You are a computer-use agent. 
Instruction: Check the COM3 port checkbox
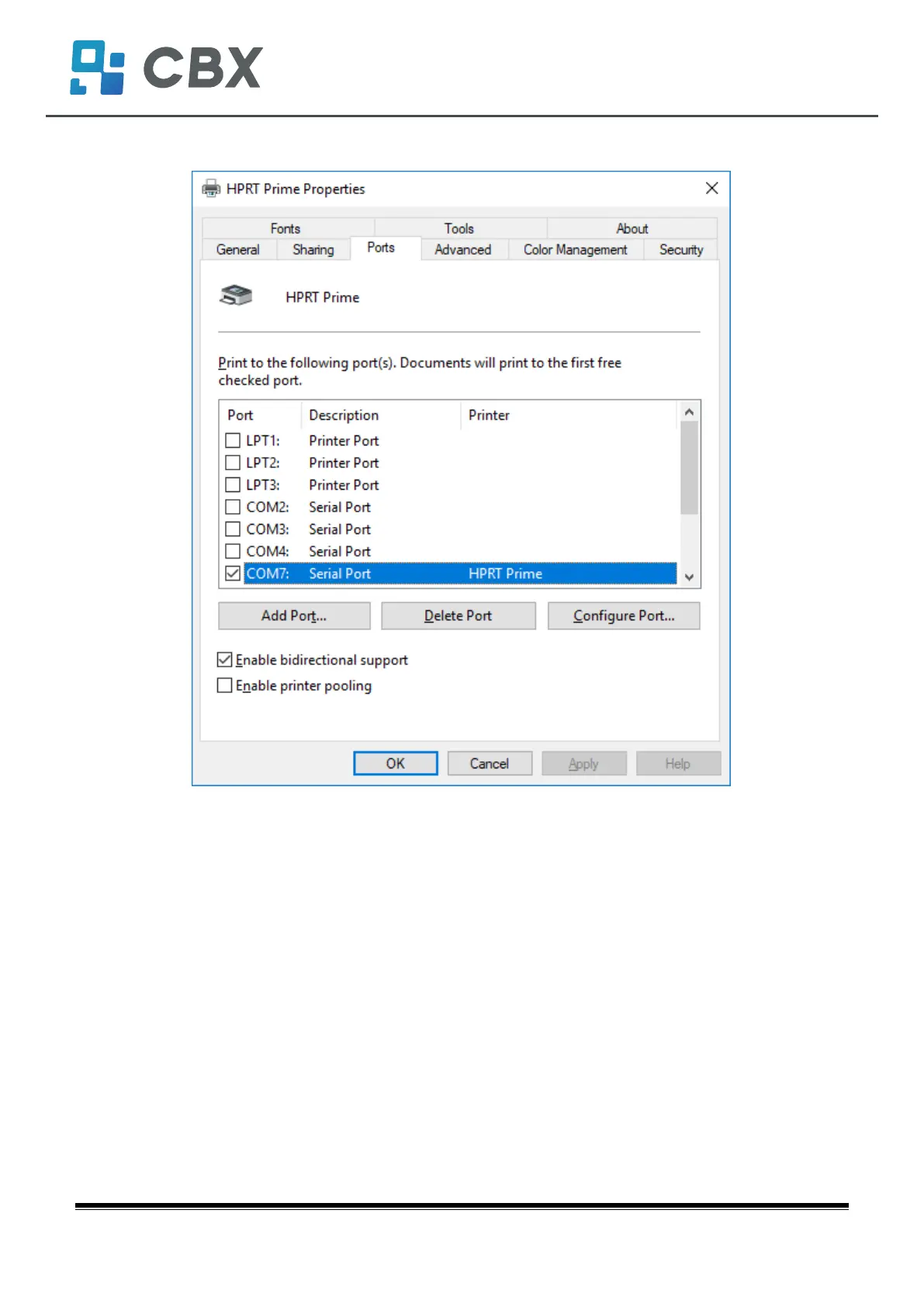pyautogui.click(x=233, y=529)
